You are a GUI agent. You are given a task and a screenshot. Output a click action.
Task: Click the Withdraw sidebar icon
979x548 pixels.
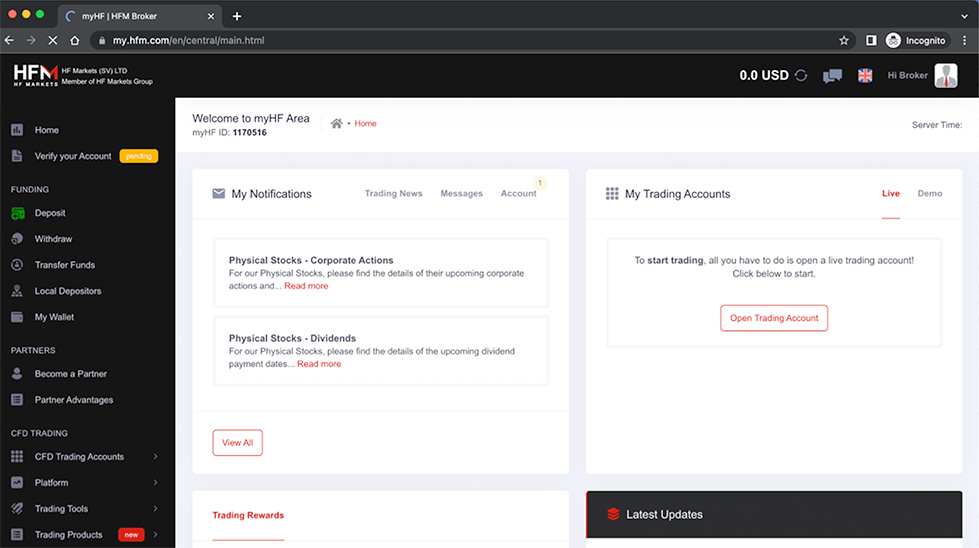tap(17, 238)
